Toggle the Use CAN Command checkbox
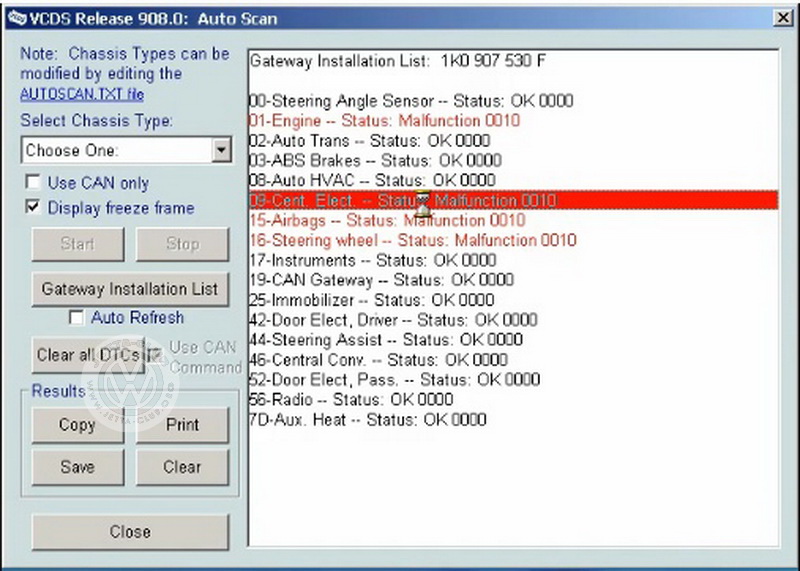Image resolution: width=800 pixels, height=571 pixels. pos(156,355)
